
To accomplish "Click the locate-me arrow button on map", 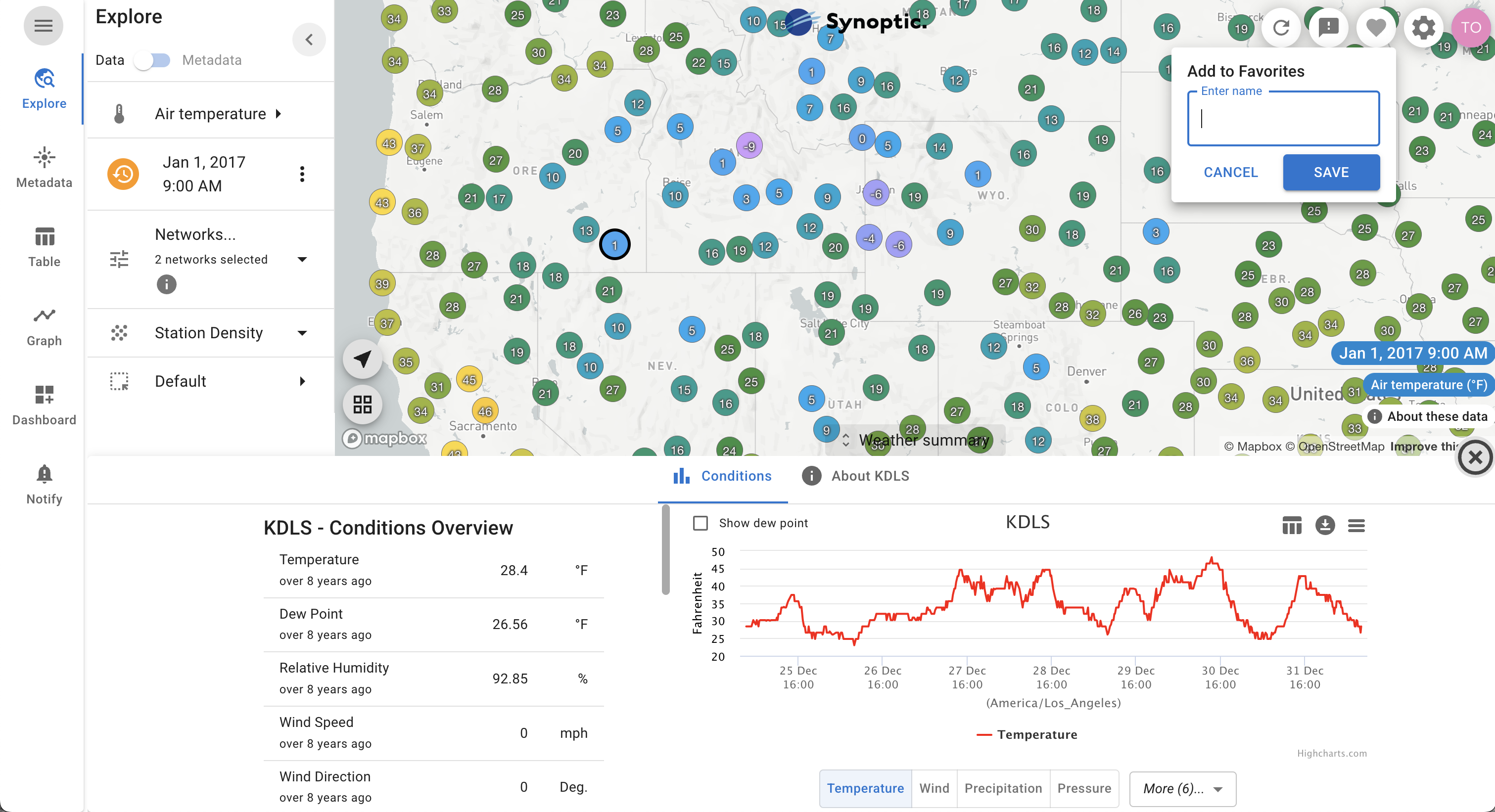I will point(363,359).
